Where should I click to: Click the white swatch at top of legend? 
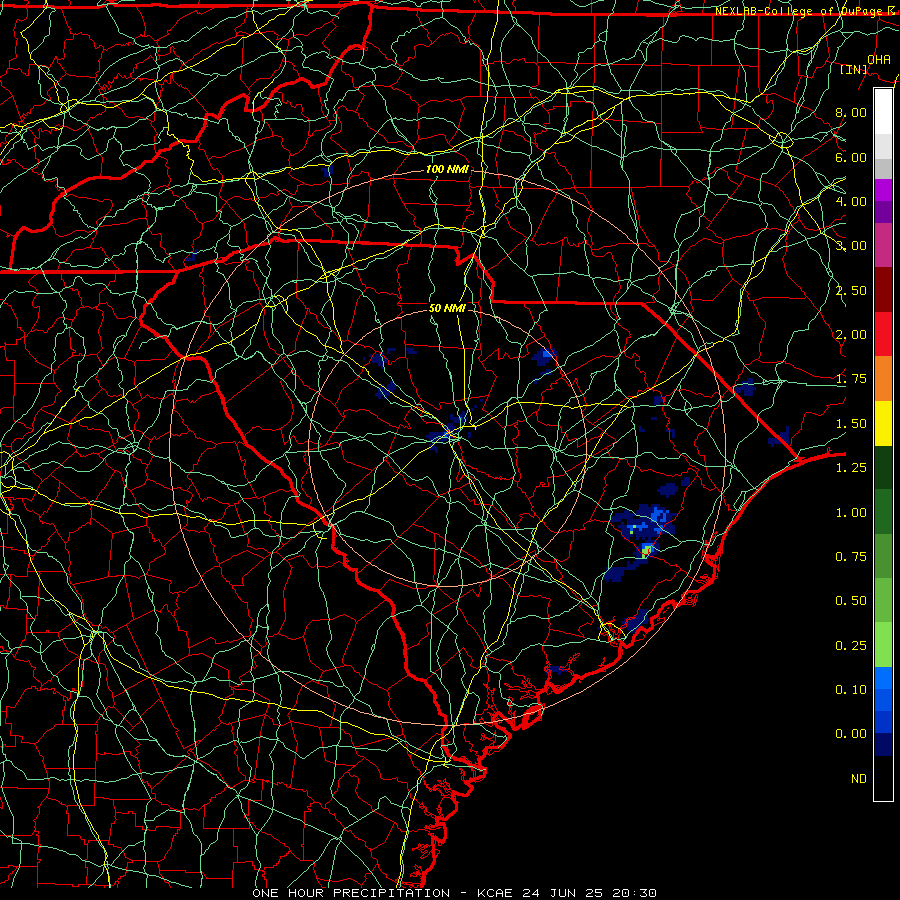(x=883, y=112)
